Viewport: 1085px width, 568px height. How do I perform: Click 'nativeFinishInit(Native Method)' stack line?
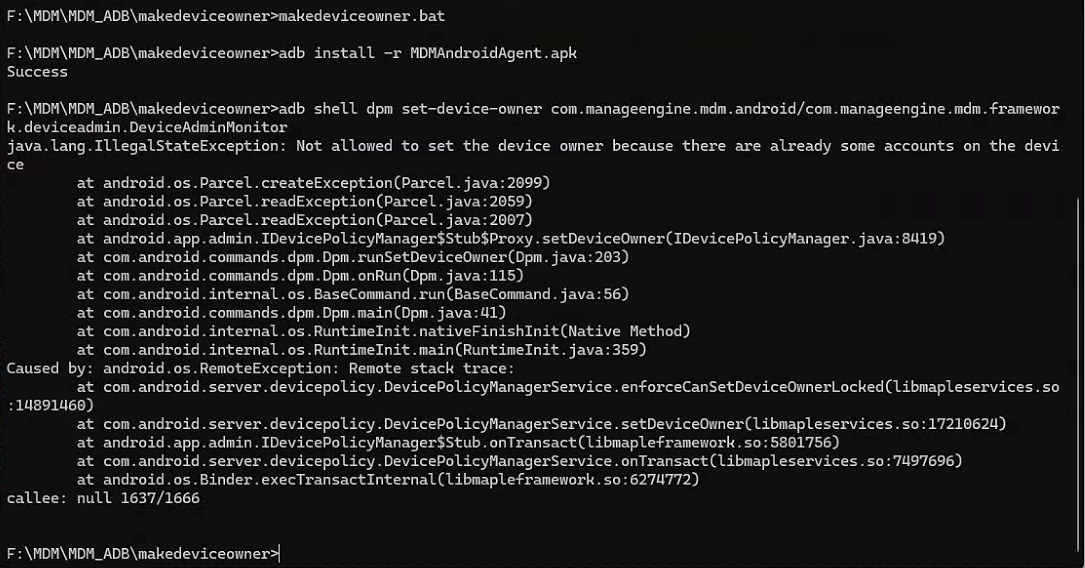coord(383,331)
